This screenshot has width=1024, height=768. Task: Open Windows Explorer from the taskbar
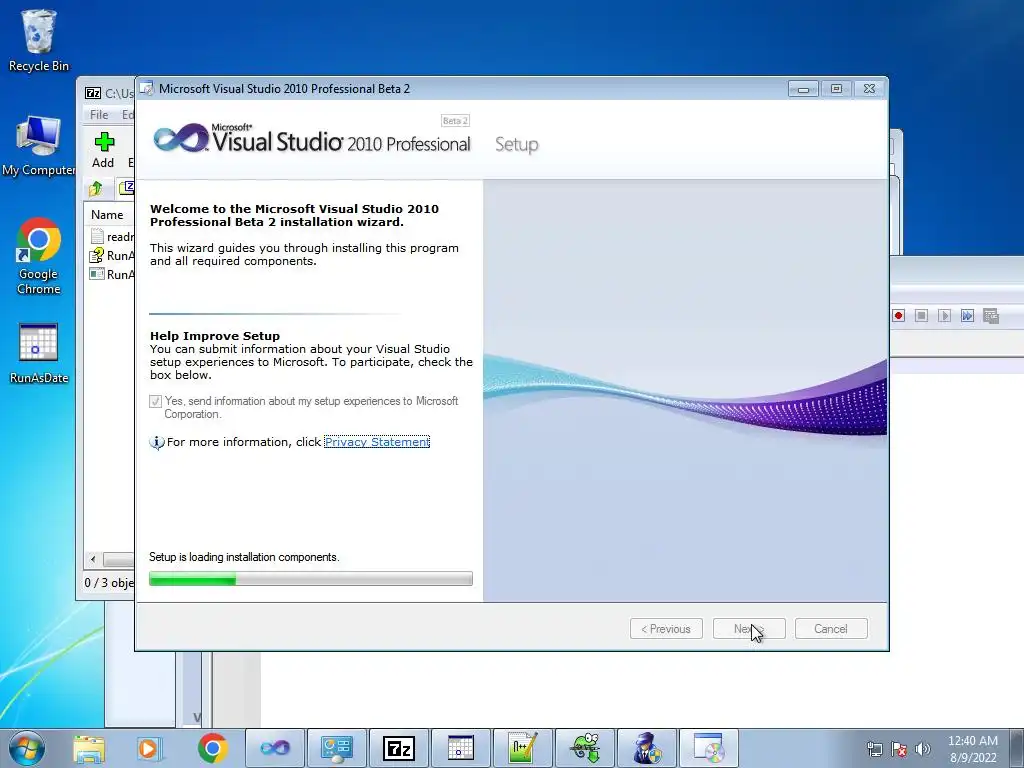pos(89,748)
